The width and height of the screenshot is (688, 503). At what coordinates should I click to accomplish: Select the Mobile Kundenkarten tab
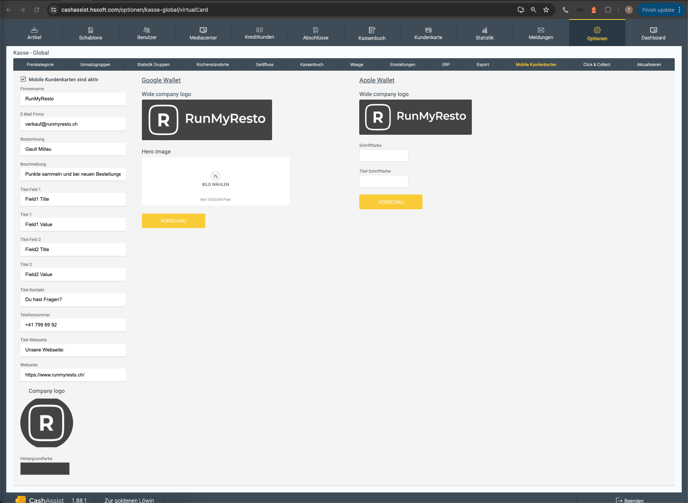click(536, 65)
